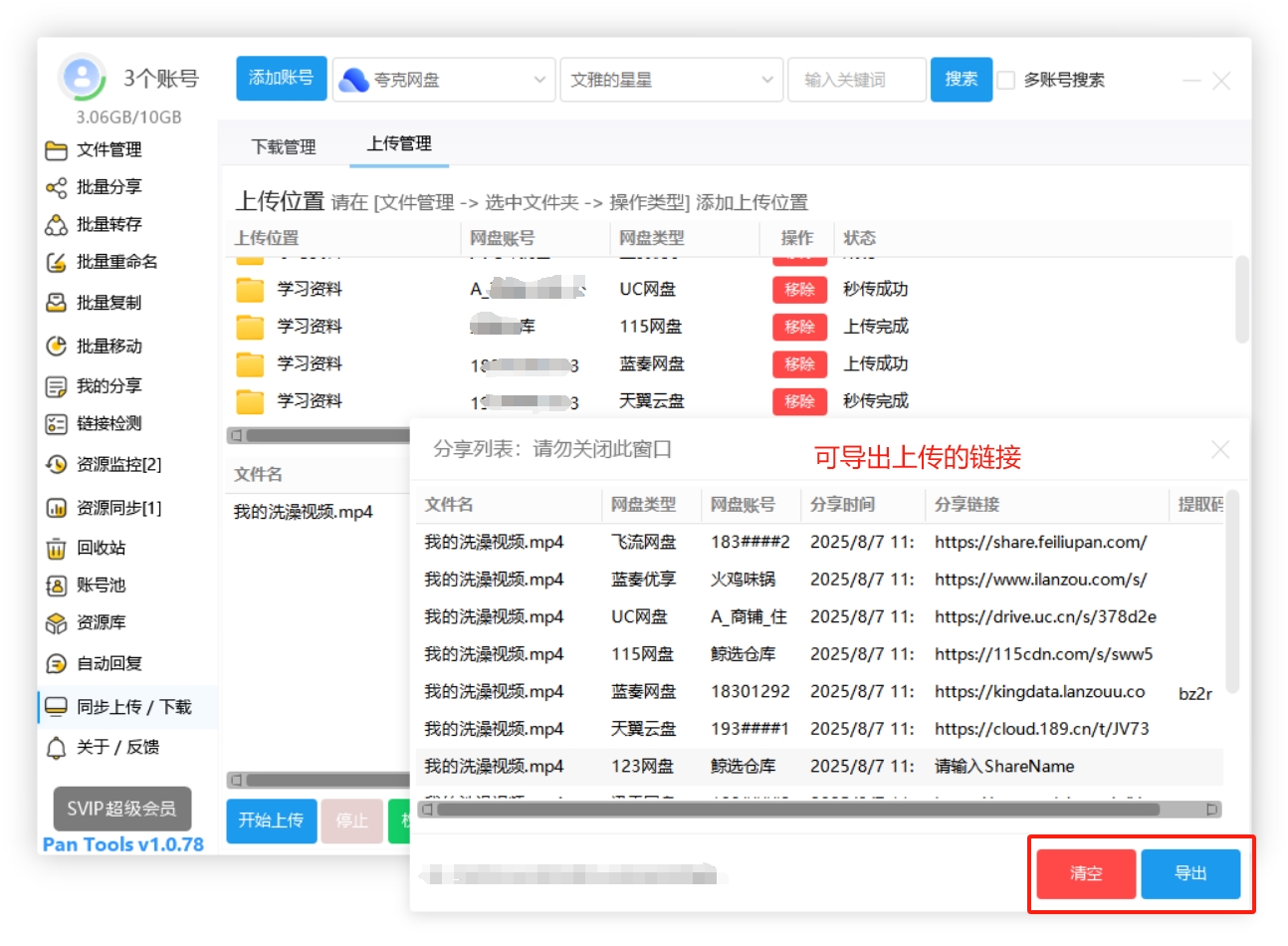Remove the UC网盘 upload location

[799, 290]
